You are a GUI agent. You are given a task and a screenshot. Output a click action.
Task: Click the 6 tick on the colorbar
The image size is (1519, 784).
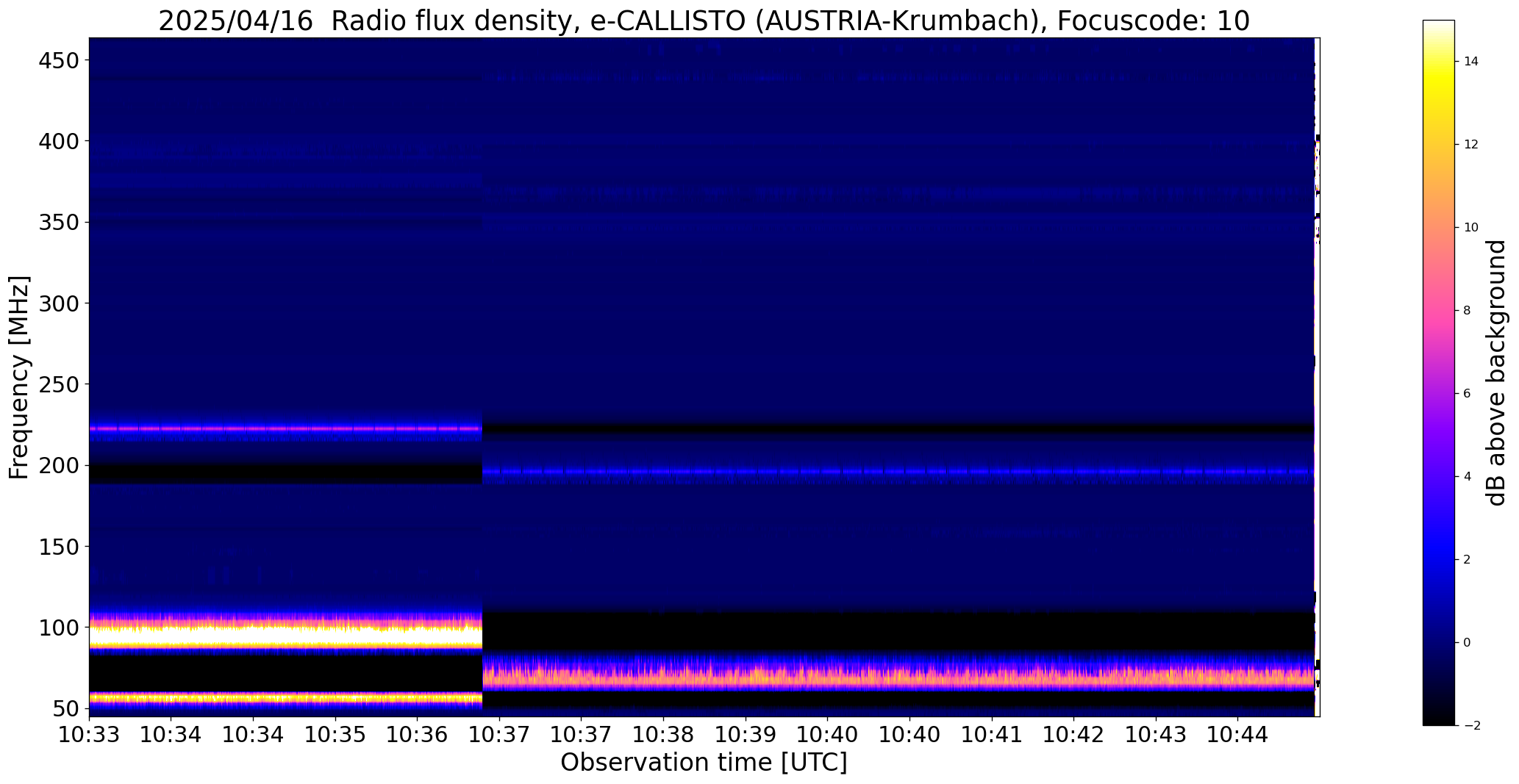point(1468,394)
